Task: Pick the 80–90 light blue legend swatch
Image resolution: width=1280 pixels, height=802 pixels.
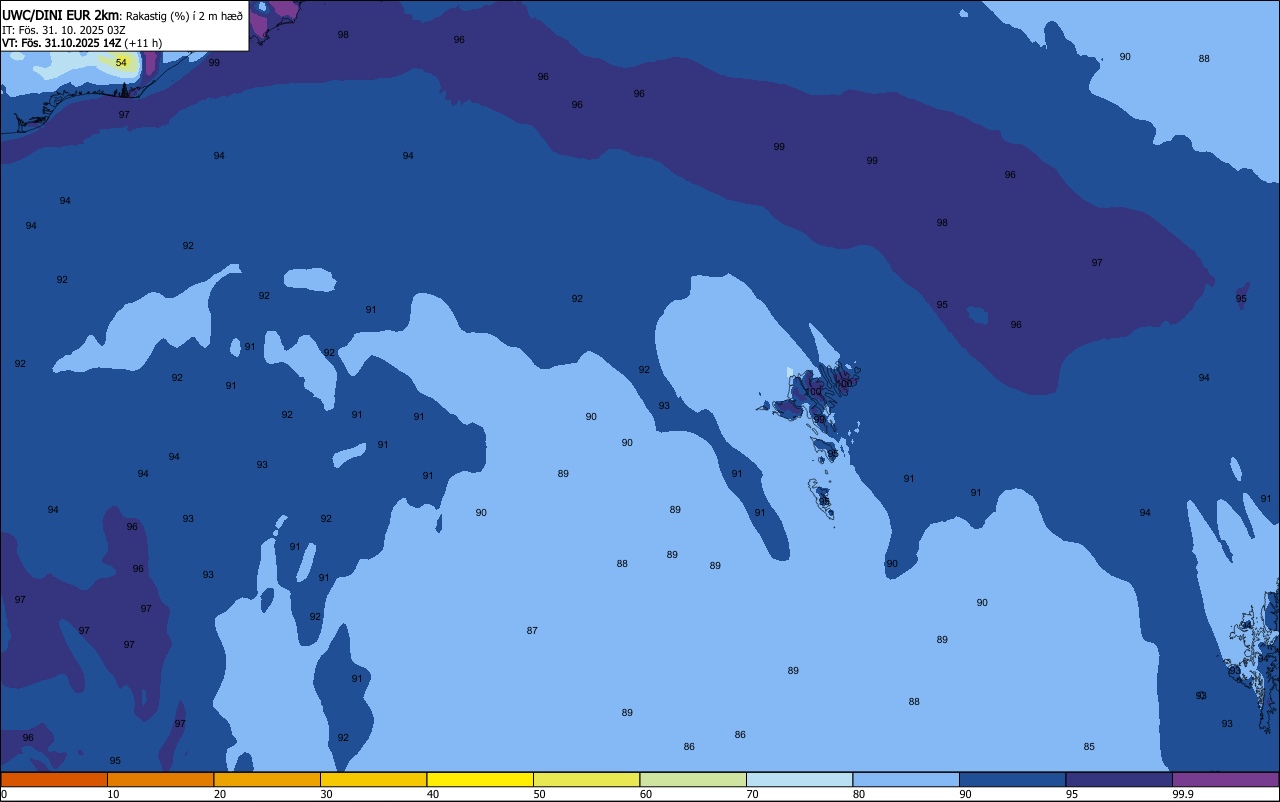Action: (906, 779)
